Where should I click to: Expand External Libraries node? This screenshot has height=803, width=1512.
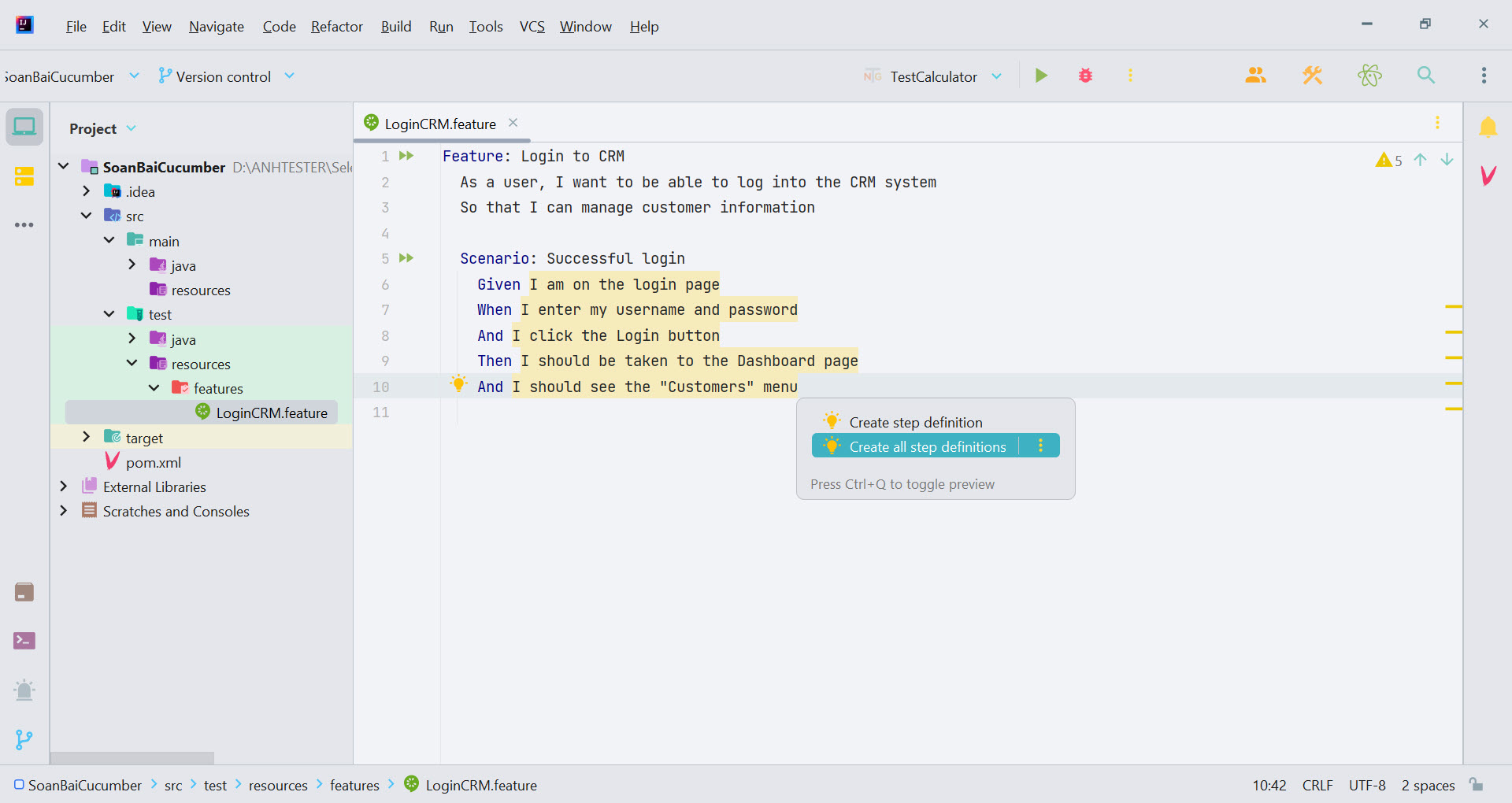click(64, 487)
